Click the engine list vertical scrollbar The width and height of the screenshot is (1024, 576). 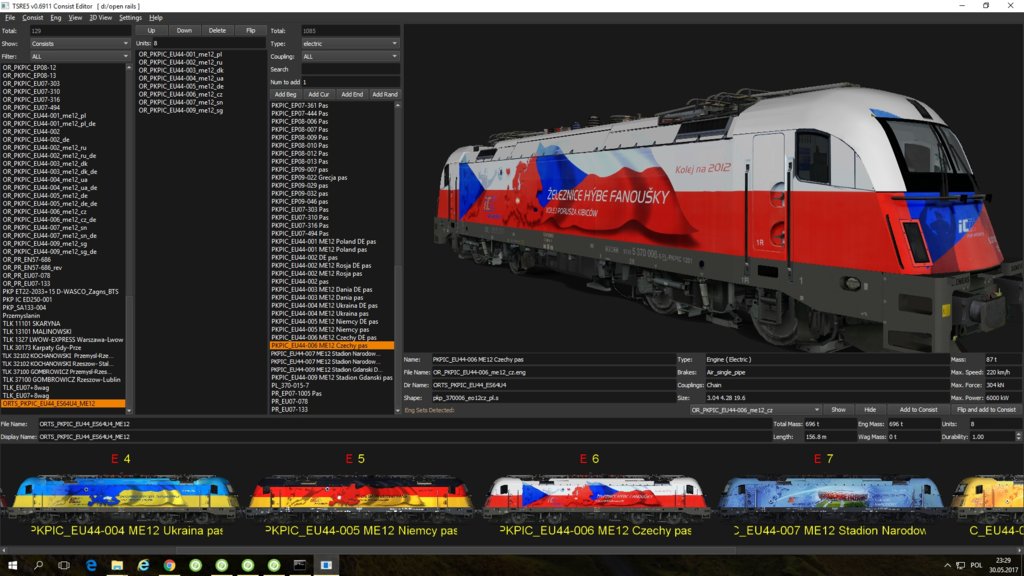398,258
